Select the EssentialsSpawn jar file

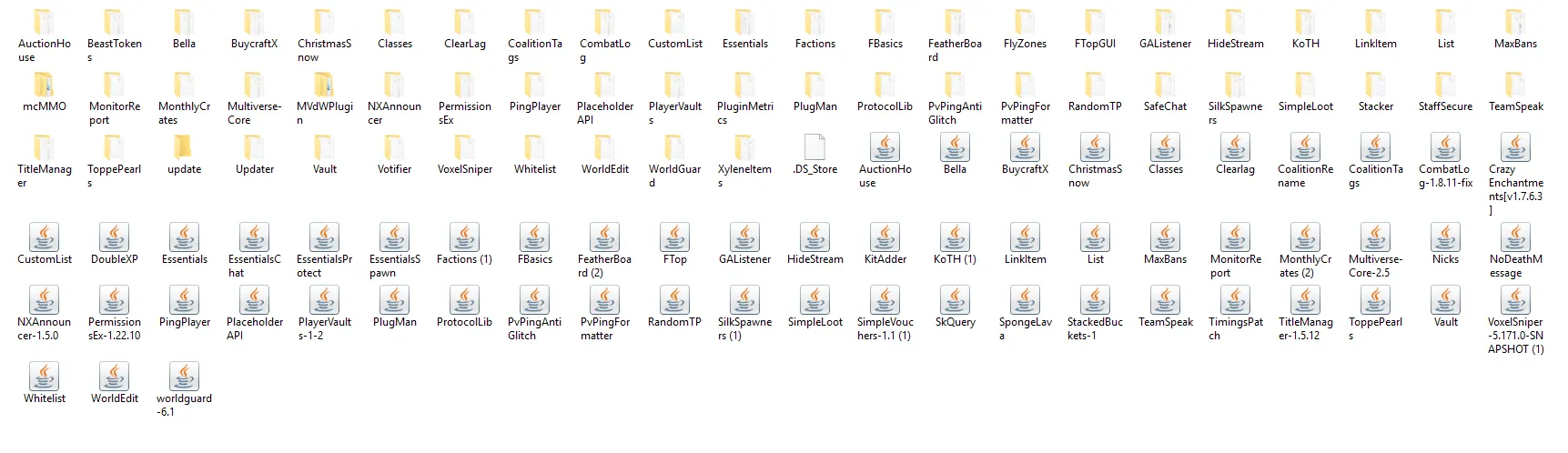coord(394,251)
